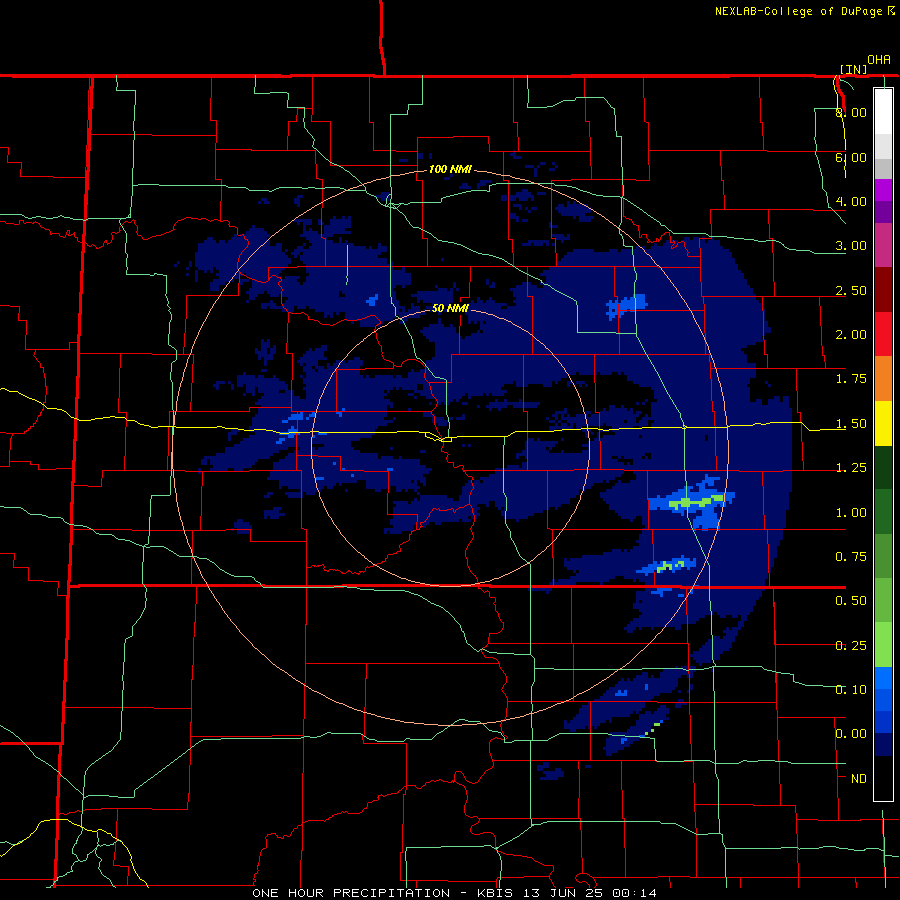Pick the orange swatch beside 1.75

pyautogui.click(x=883, y=378)
